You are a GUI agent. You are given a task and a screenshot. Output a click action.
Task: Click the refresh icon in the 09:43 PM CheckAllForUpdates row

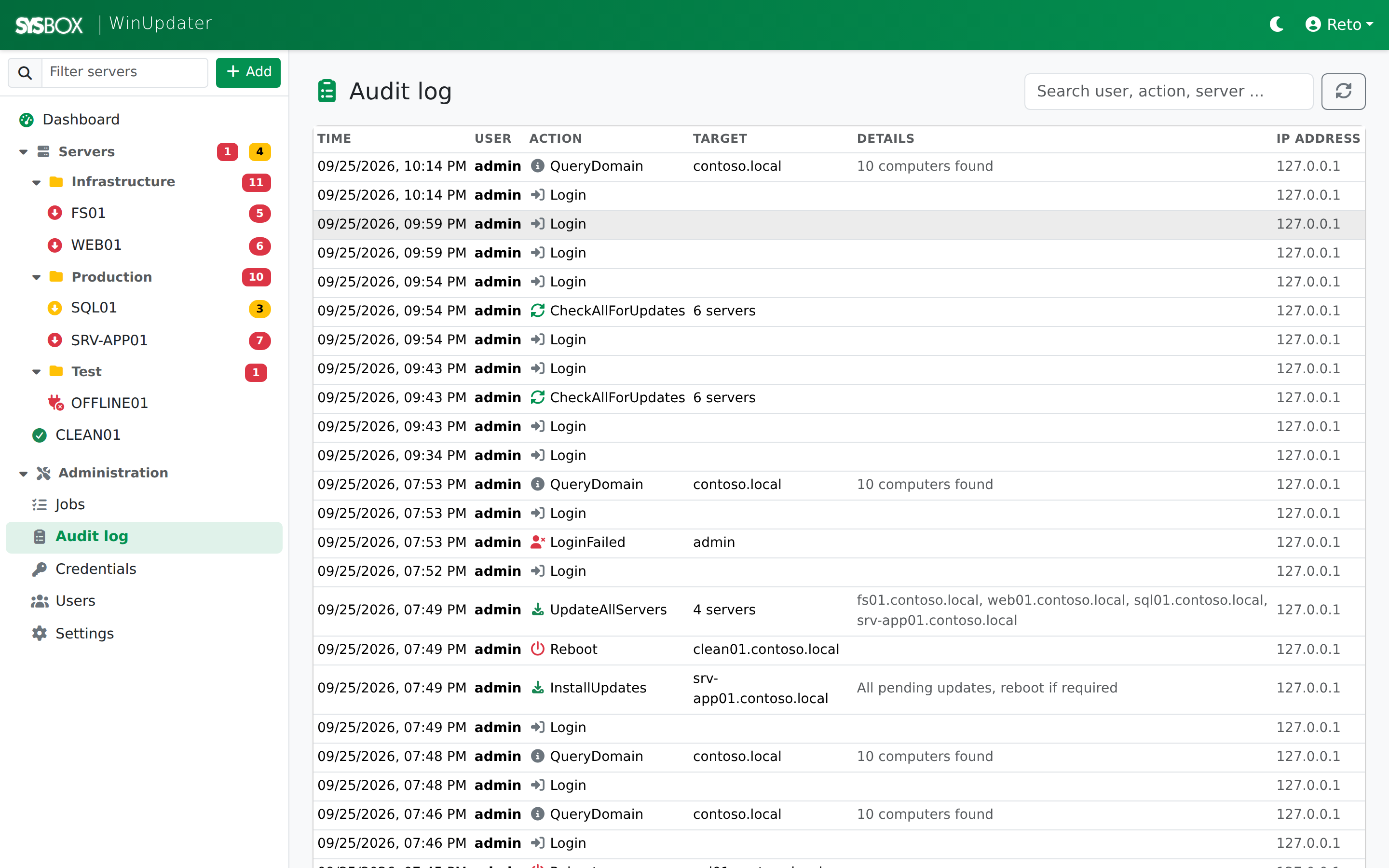coord(537,397)
